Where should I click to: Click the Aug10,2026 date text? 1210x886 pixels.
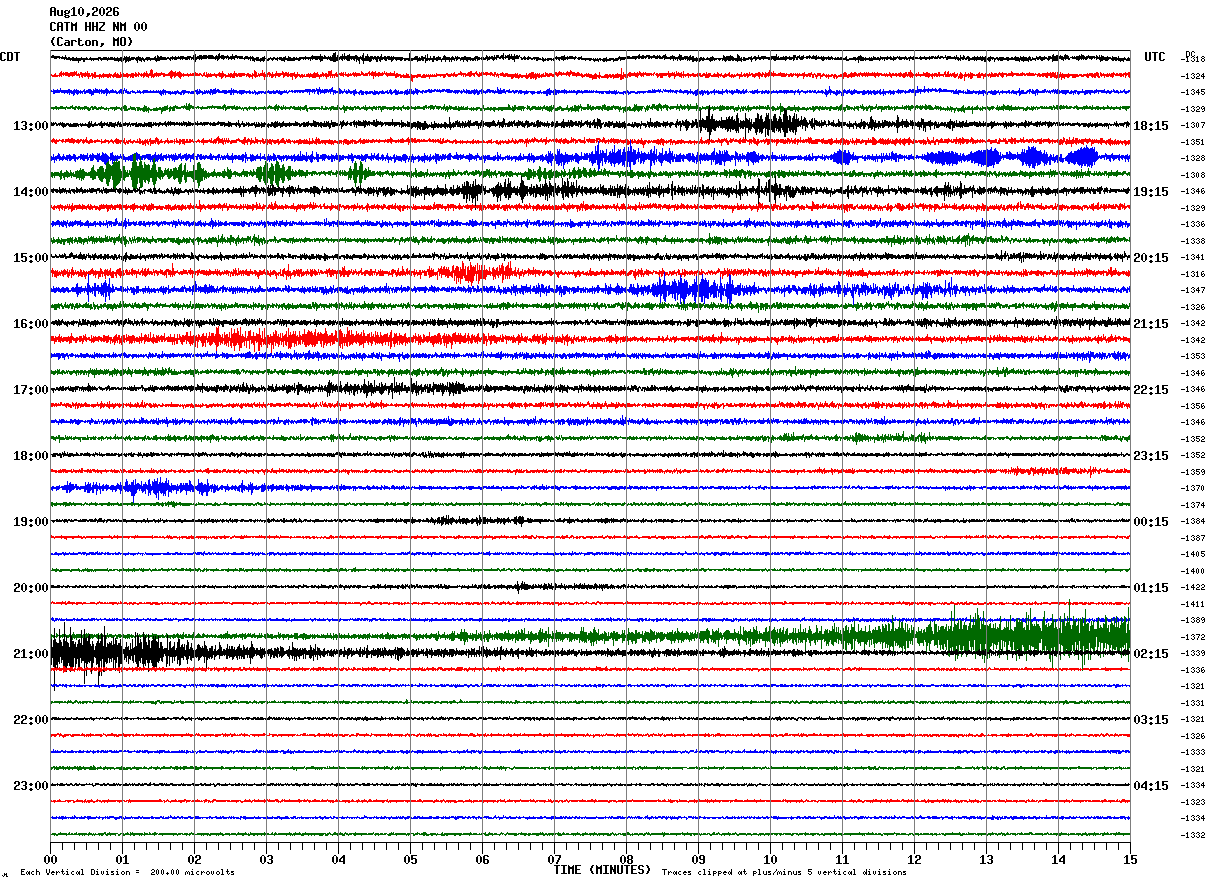pyautogui.click(x=84, y=12)
